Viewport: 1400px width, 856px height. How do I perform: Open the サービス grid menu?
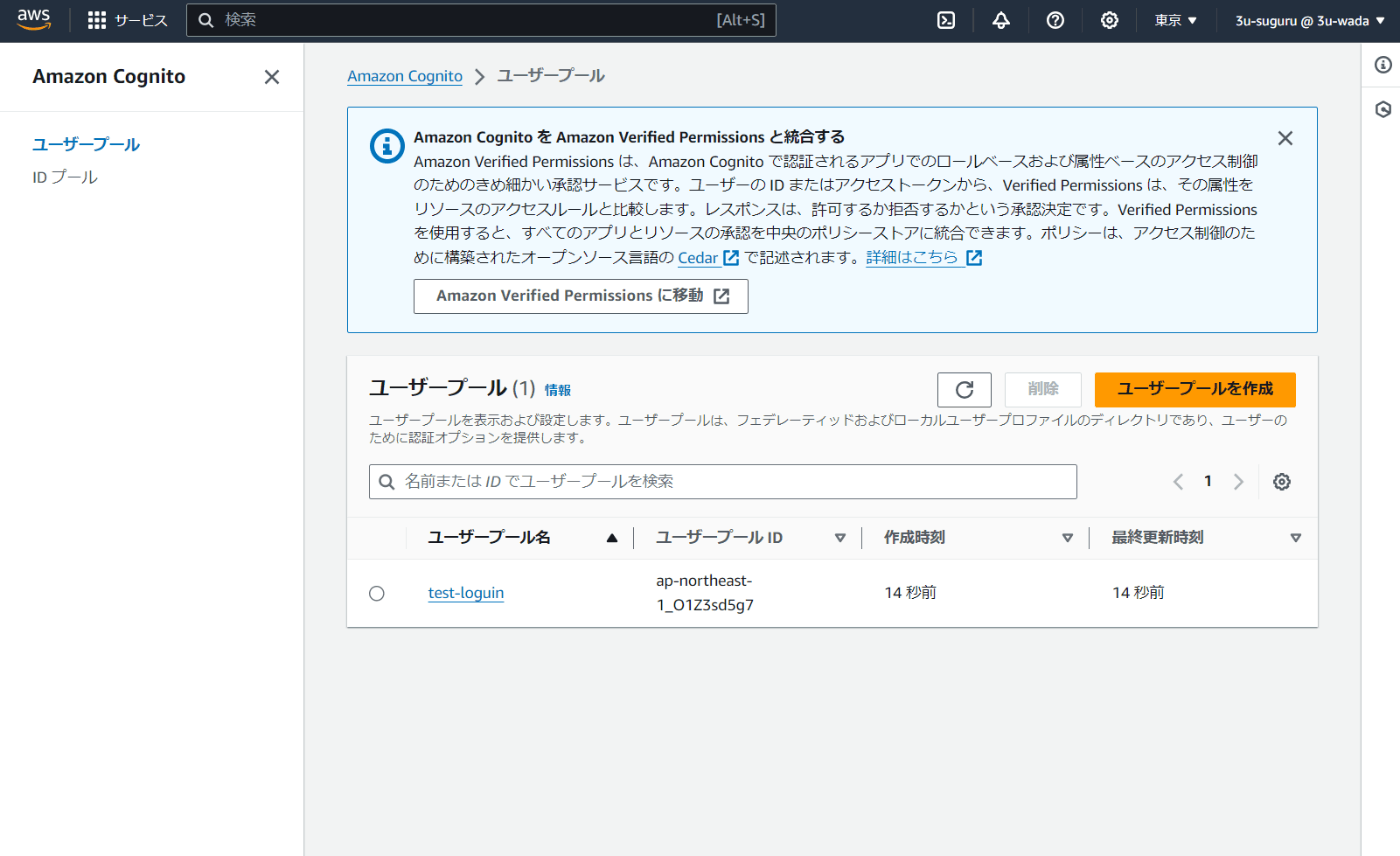click(128, 20)
